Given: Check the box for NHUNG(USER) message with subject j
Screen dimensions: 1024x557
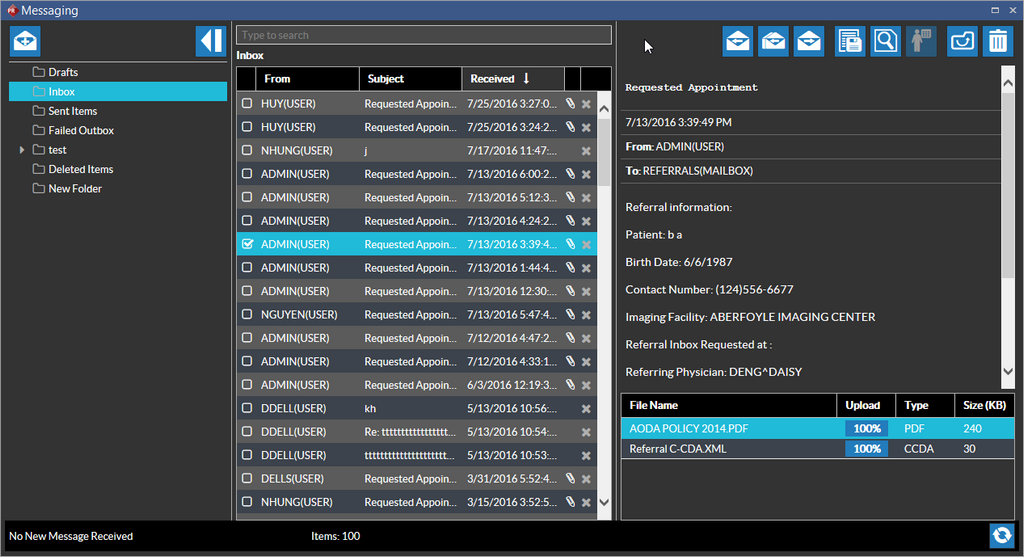Looking at the screenshot, I should click(x=247, y=150).
